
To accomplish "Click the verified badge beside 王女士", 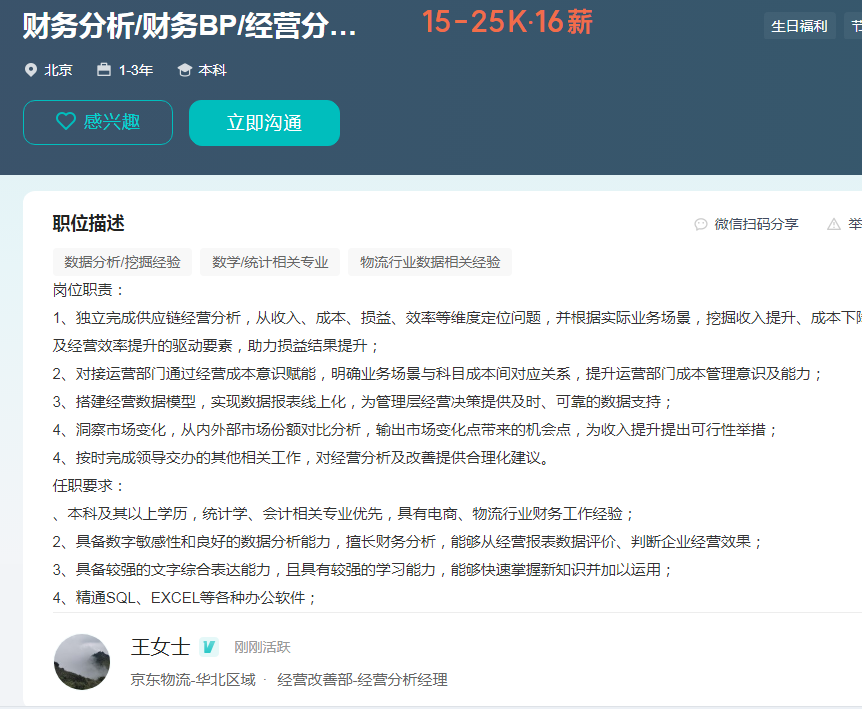I will click(208, 647).
